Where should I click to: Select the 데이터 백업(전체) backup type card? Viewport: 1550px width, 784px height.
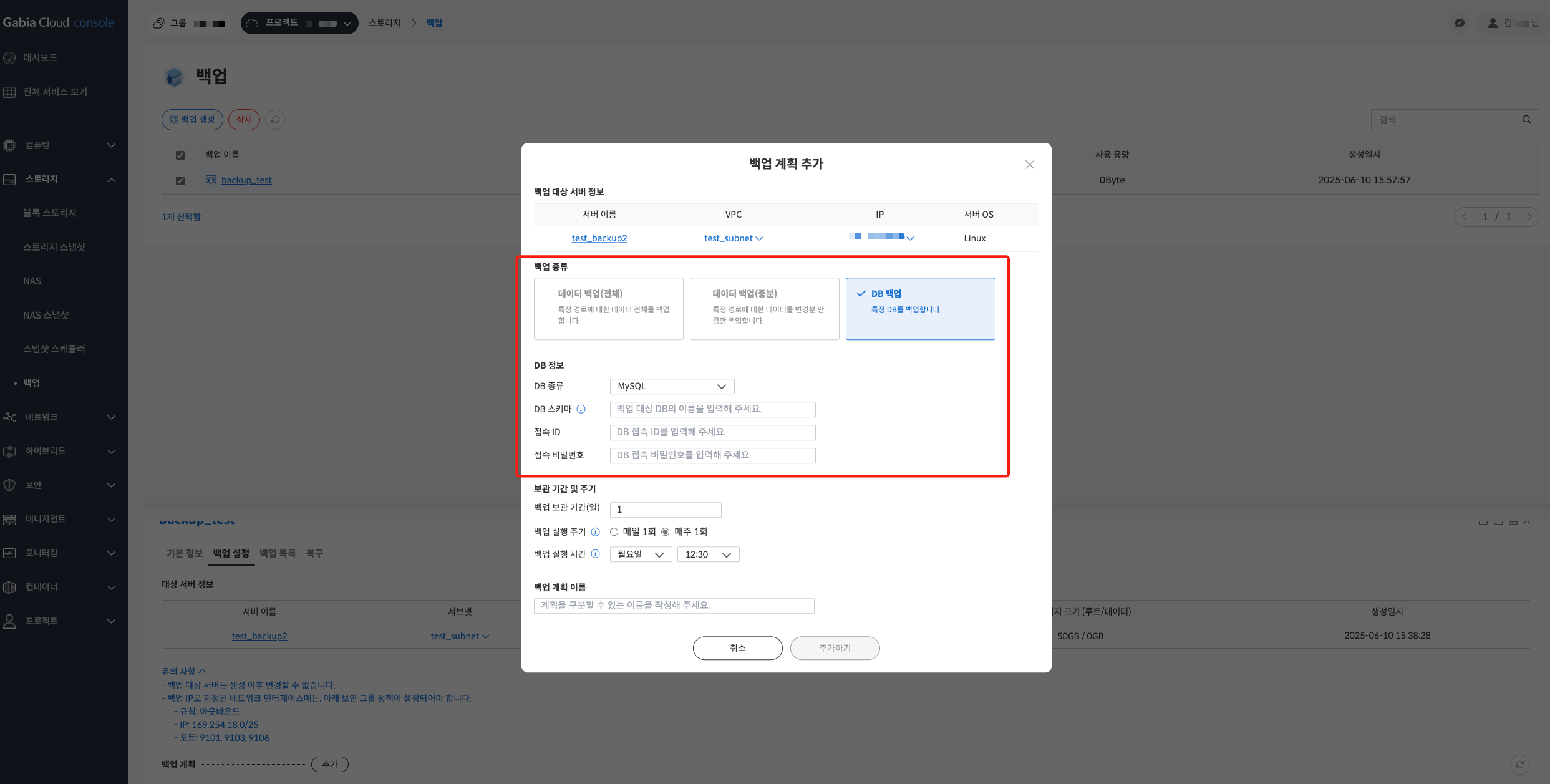point(608,309)
